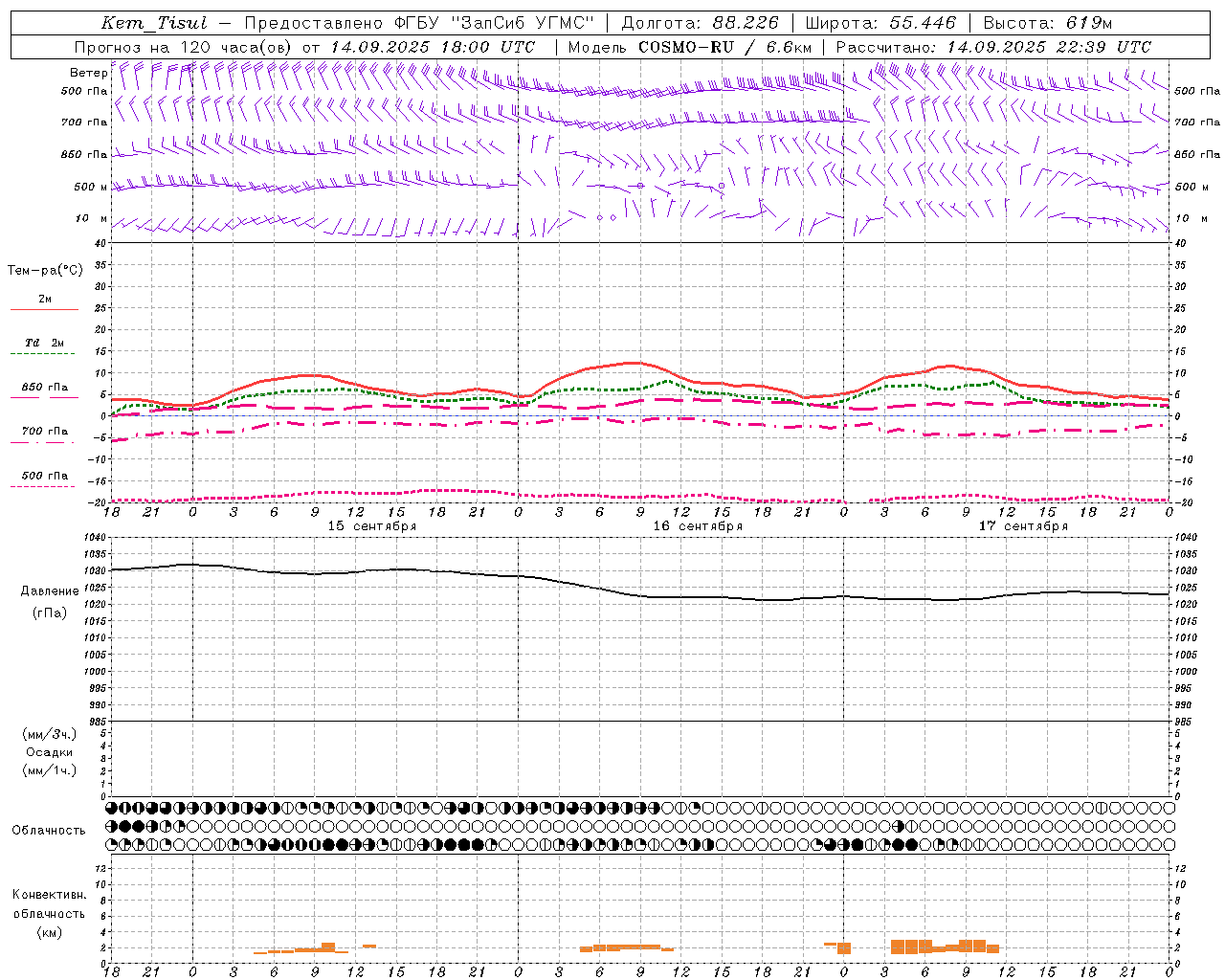Select the forecast start time 14.09.2025 18:00 UTC
Viewport: 1225px width, 980px height.
point(434,47)
